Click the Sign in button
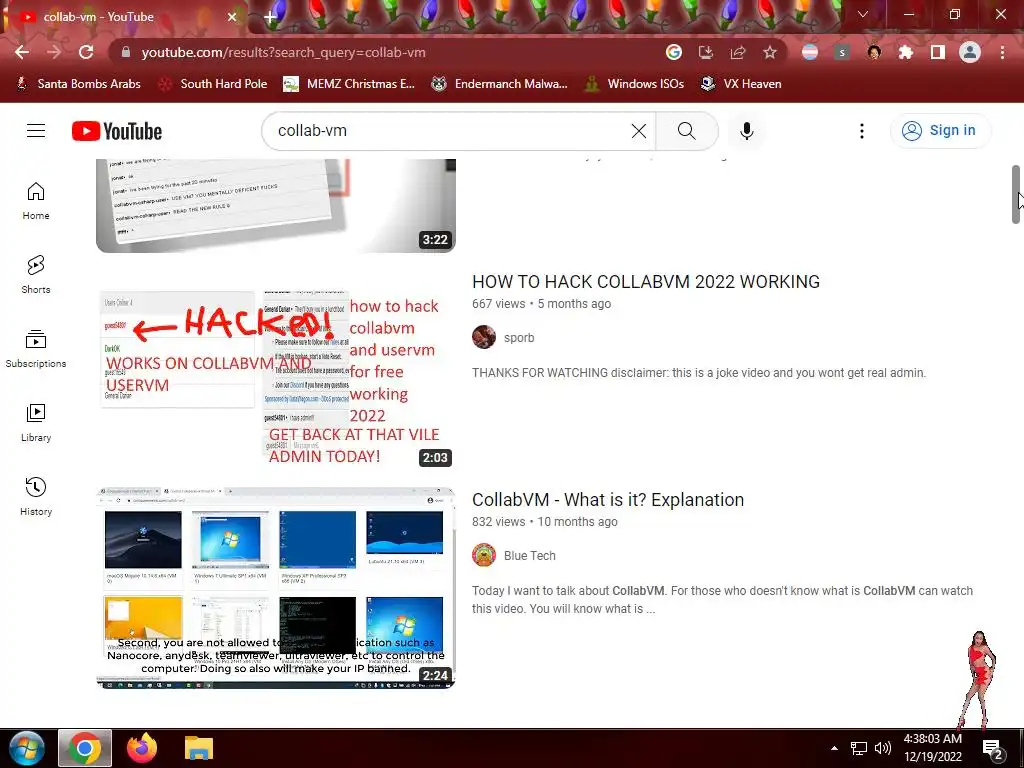1024x768 pixels. click(x=940, y=131)
